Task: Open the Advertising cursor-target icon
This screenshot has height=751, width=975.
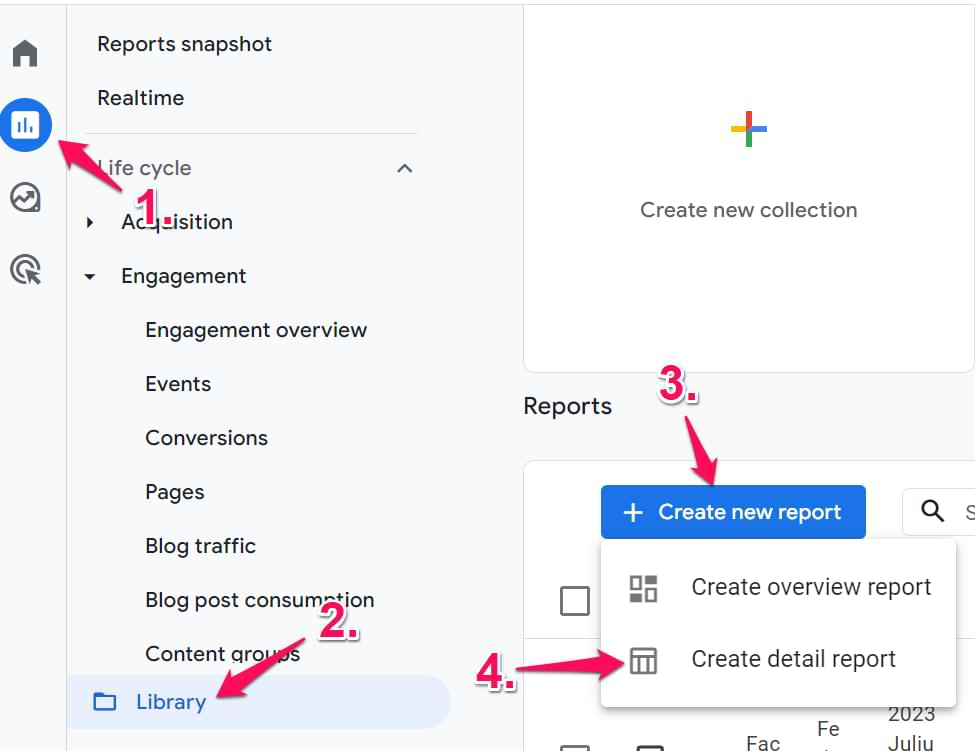Action: [x=25, y=269]
